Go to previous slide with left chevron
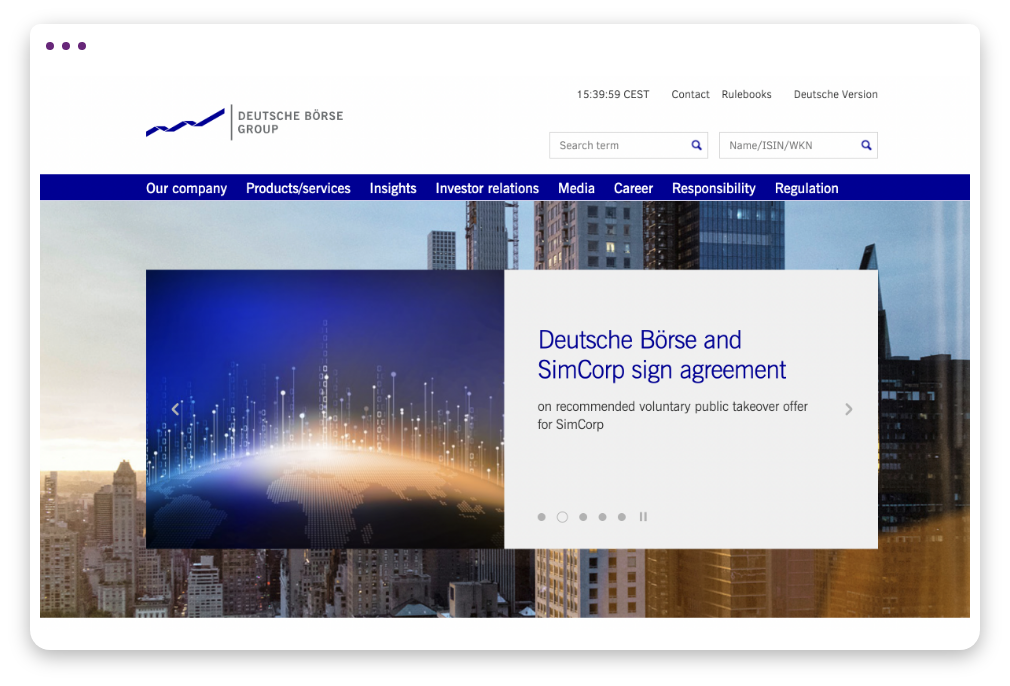1010x686 pixels. click(x=175, y=409)
